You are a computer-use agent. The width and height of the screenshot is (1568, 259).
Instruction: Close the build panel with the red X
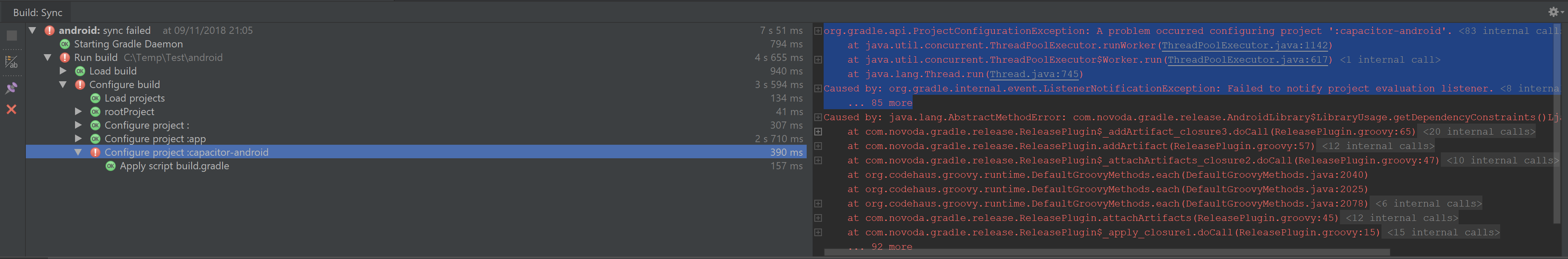click(x=11, y=110)
